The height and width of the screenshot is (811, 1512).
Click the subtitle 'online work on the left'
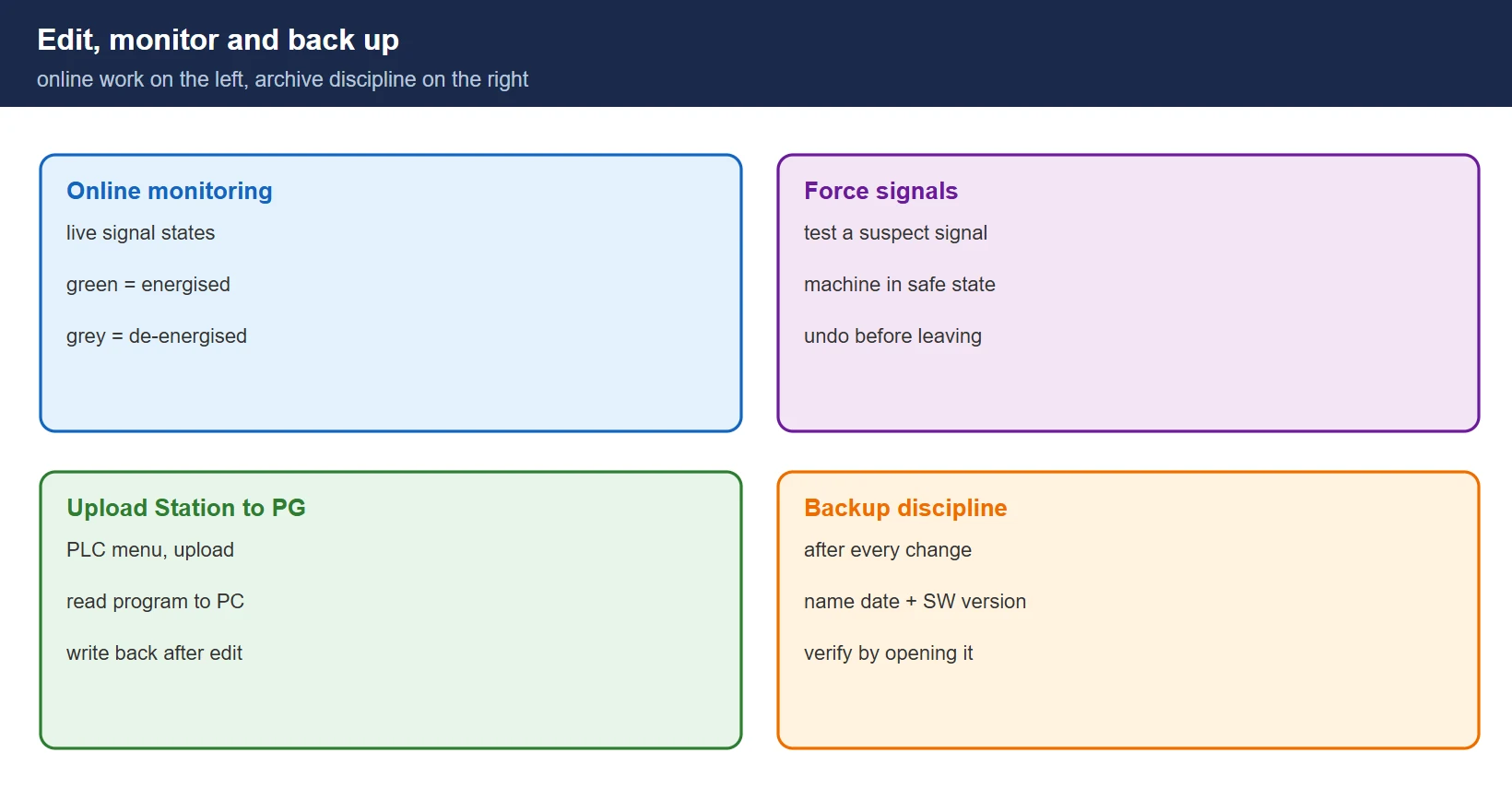[140, 79]
